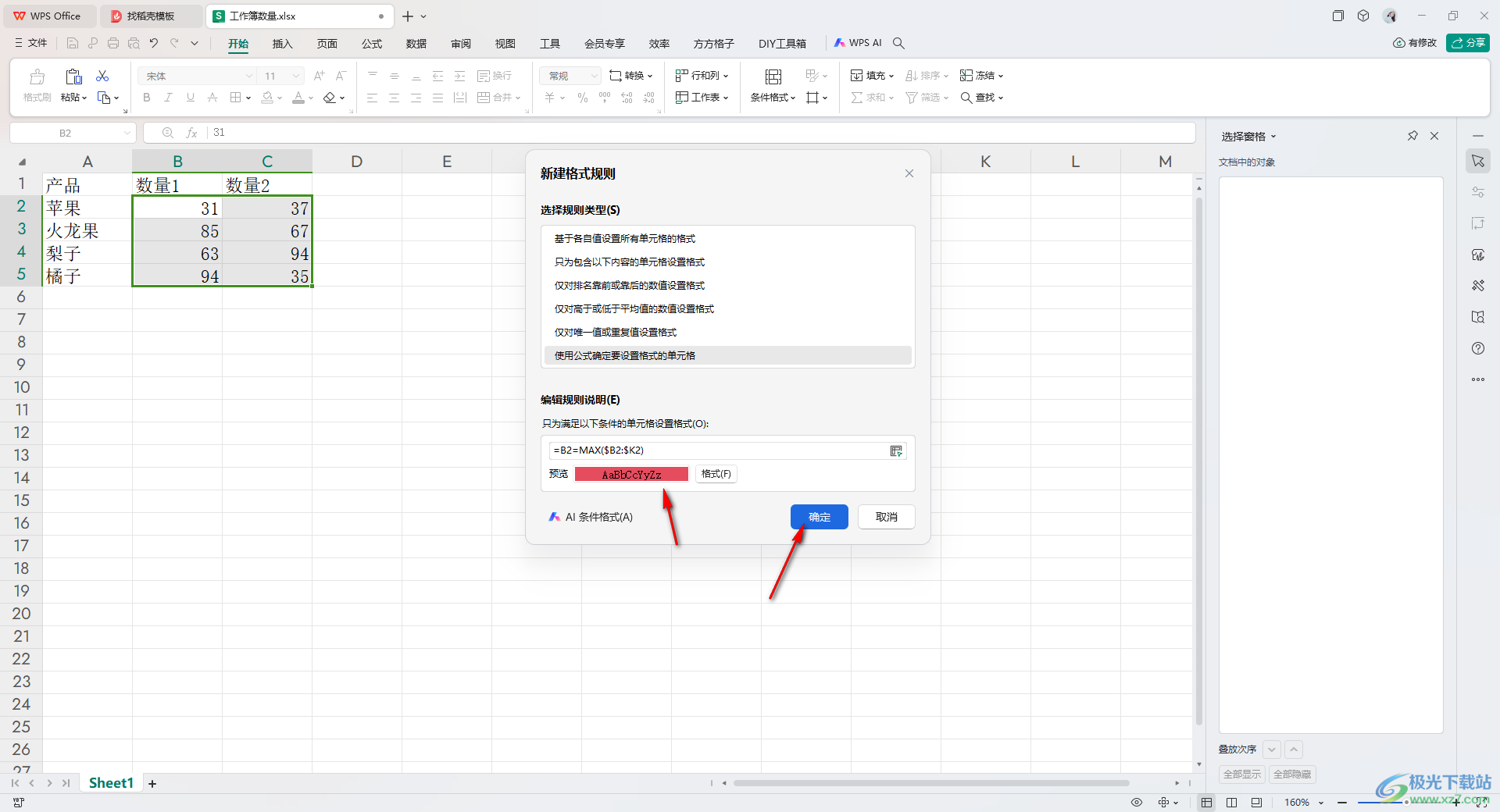Screen dimensions: 1500x812
Task: Click the increase font size icon
Action: click(319, 76)
